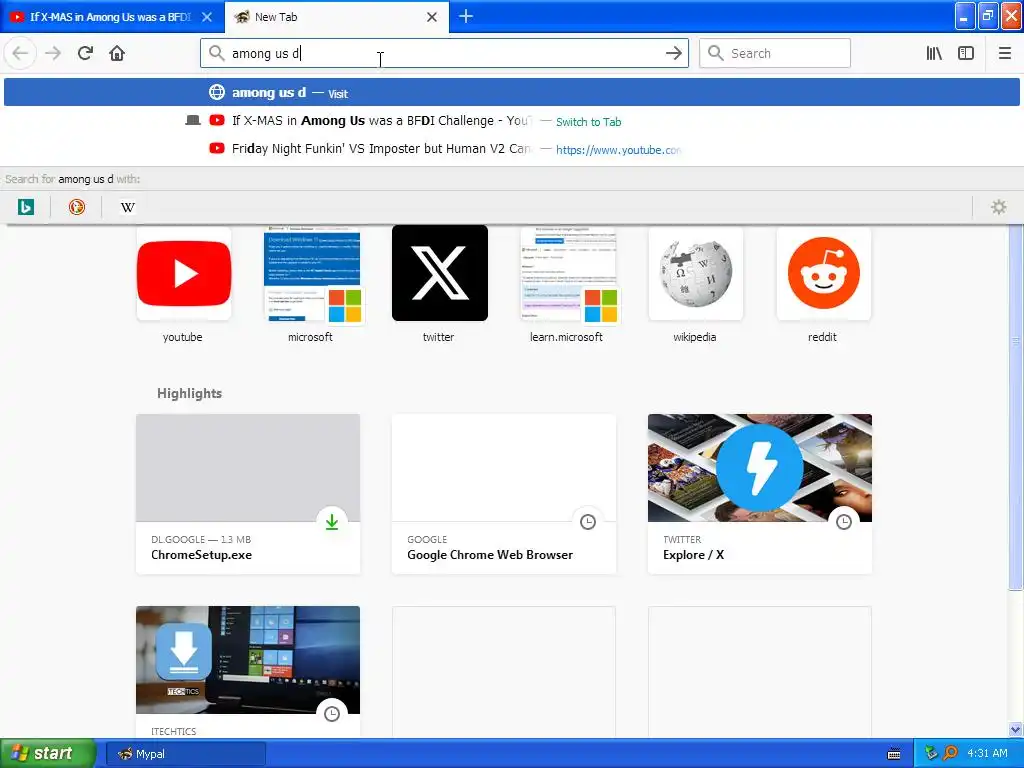
Task: Click the safely remove hardware tray icon
Action: [931, 753]
